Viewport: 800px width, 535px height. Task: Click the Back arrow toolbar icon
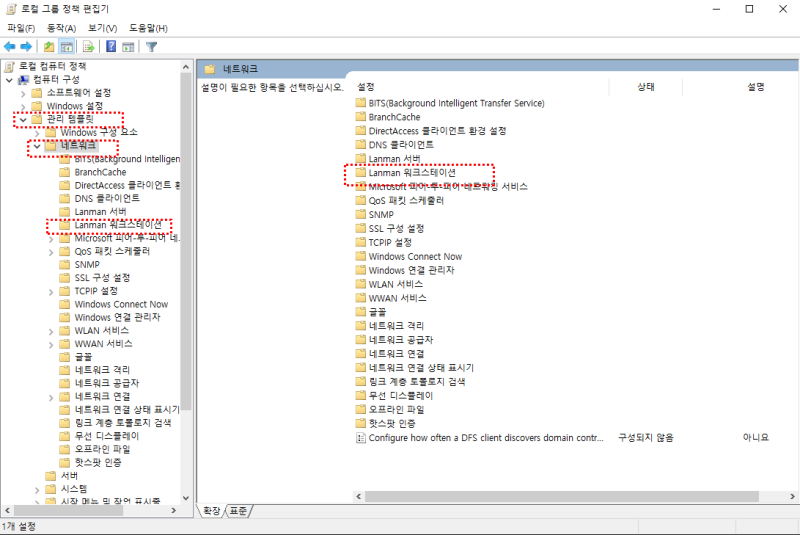pos(9,47)
